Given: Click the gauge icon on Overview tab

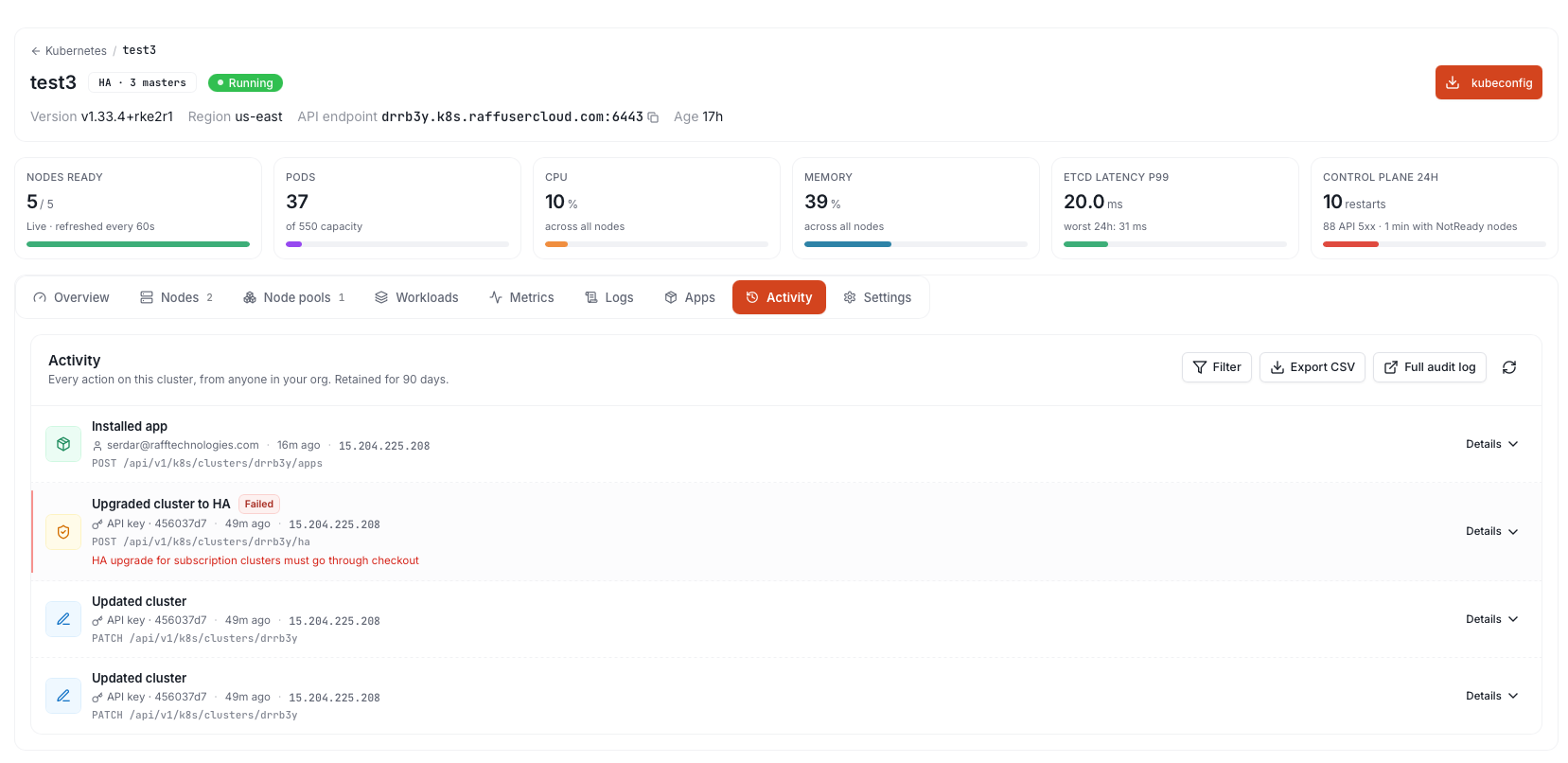Looking at the screenshot, I should tap(40, 297).
